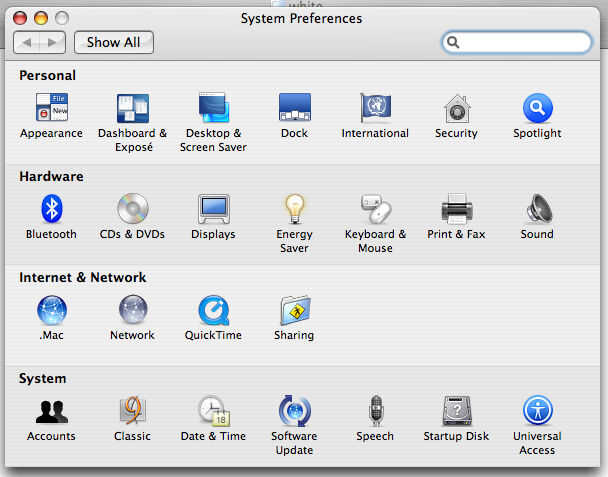Screen dimensions: 608x477
Task: Open the Dock preferences icon
Action: pyautogui.click(x=295, y=107)
